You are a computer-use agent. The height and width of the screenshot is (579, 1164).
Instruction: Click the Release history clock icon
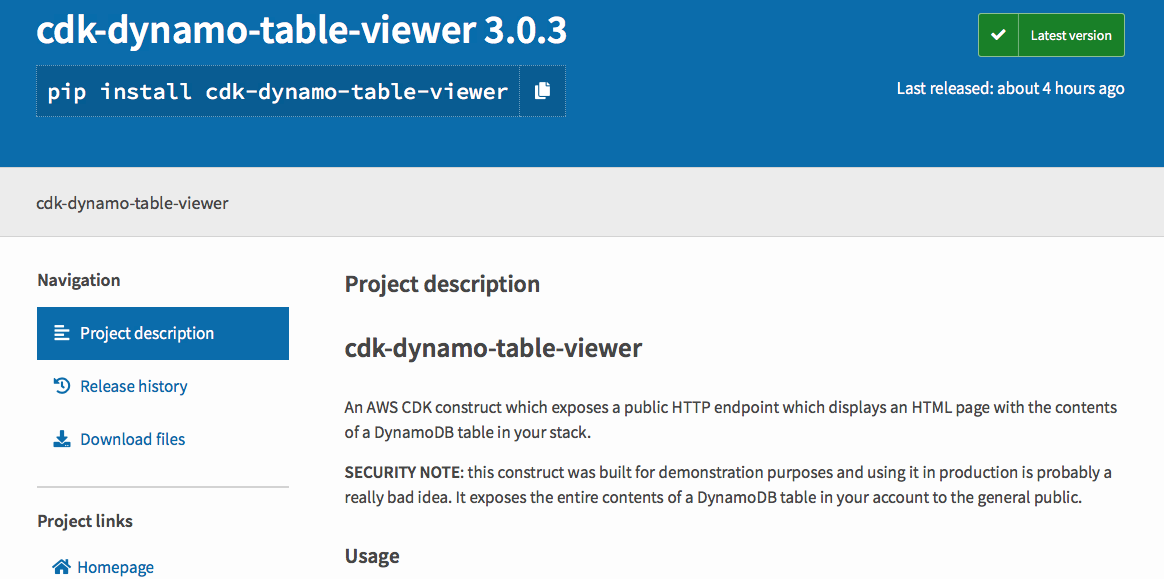tap(62, 386)
